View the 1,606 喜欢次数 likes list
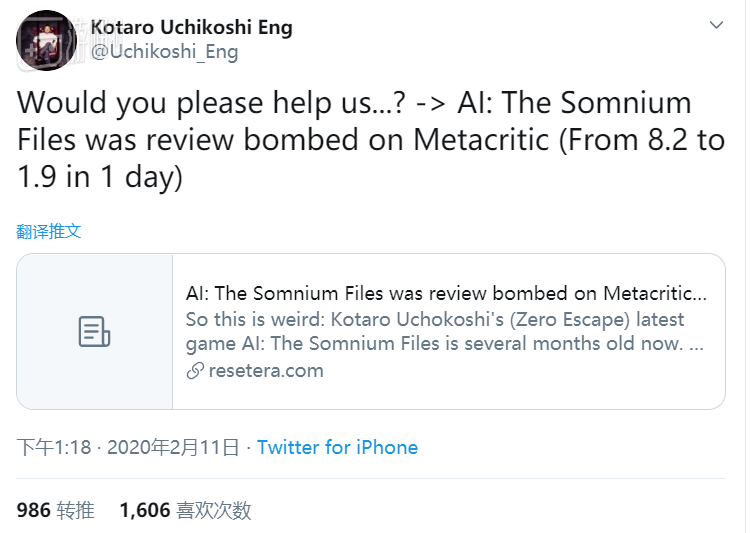The image size is (750, 533). tap(185, 510)
